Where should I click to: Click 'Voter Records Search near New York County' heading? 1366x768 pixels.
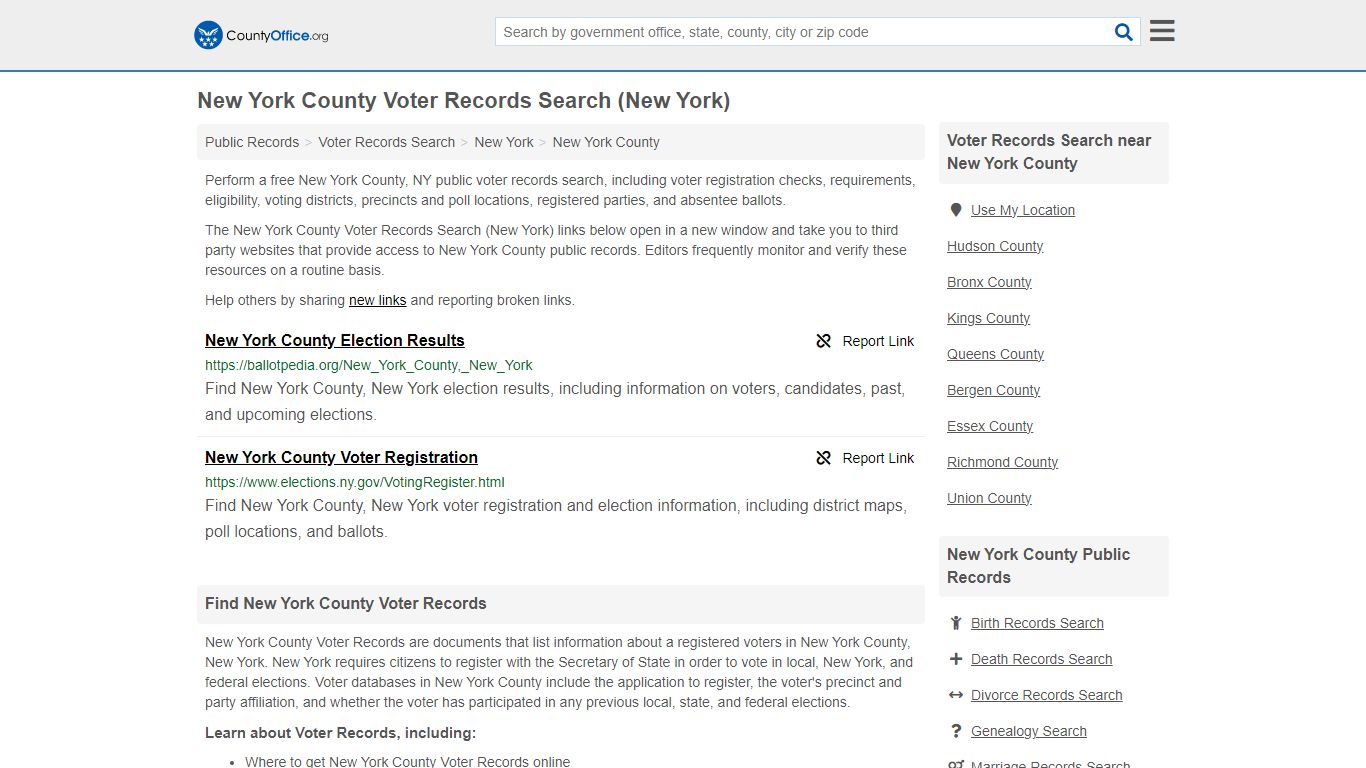coord(1049,152)
